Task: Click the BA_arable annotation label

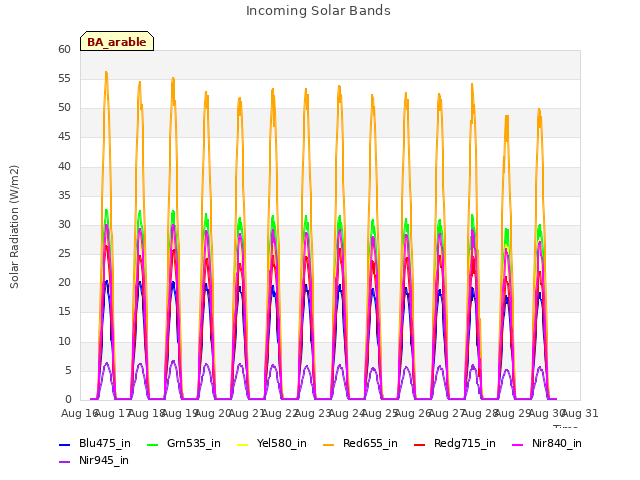Action: [x=117, y=42]
